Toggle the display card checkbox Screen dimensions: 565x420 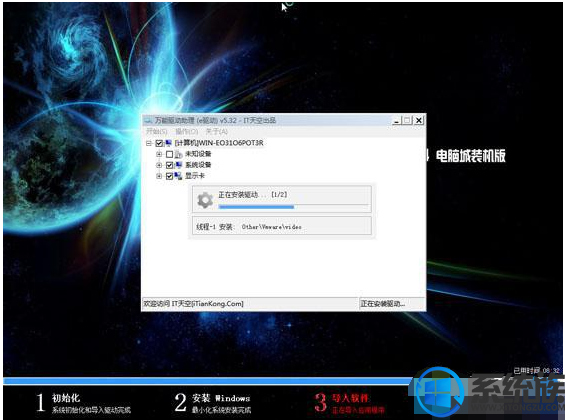pyautogui.click(x=169, y=176)
